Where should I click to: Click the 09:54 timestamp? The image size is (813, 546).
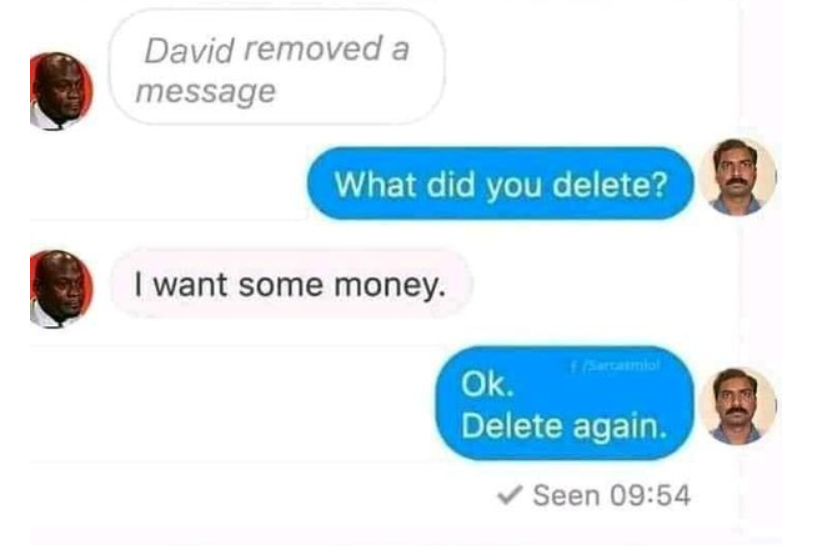650,495
